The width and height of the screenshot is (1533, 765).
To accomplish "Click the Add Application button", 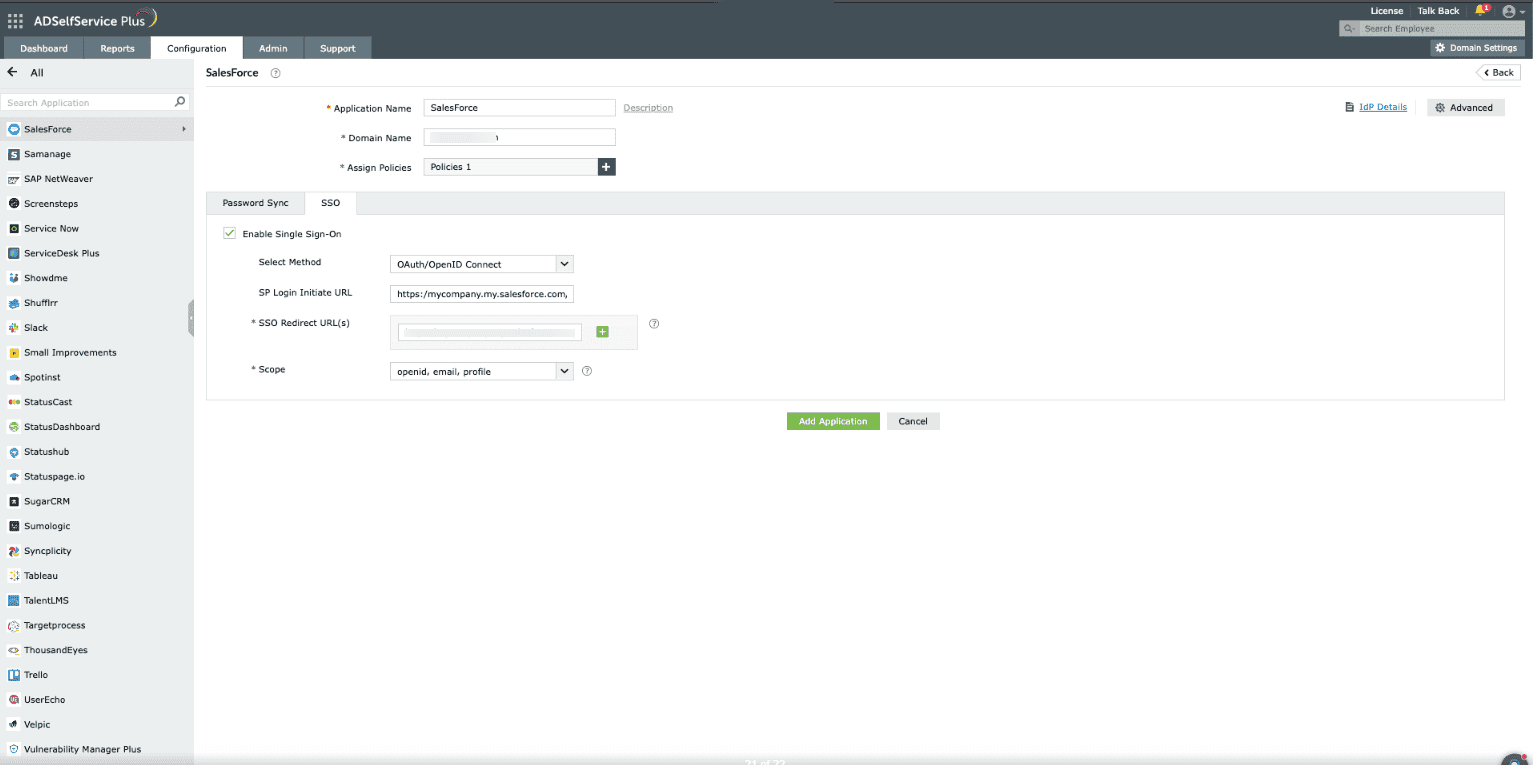I will 832,421.
